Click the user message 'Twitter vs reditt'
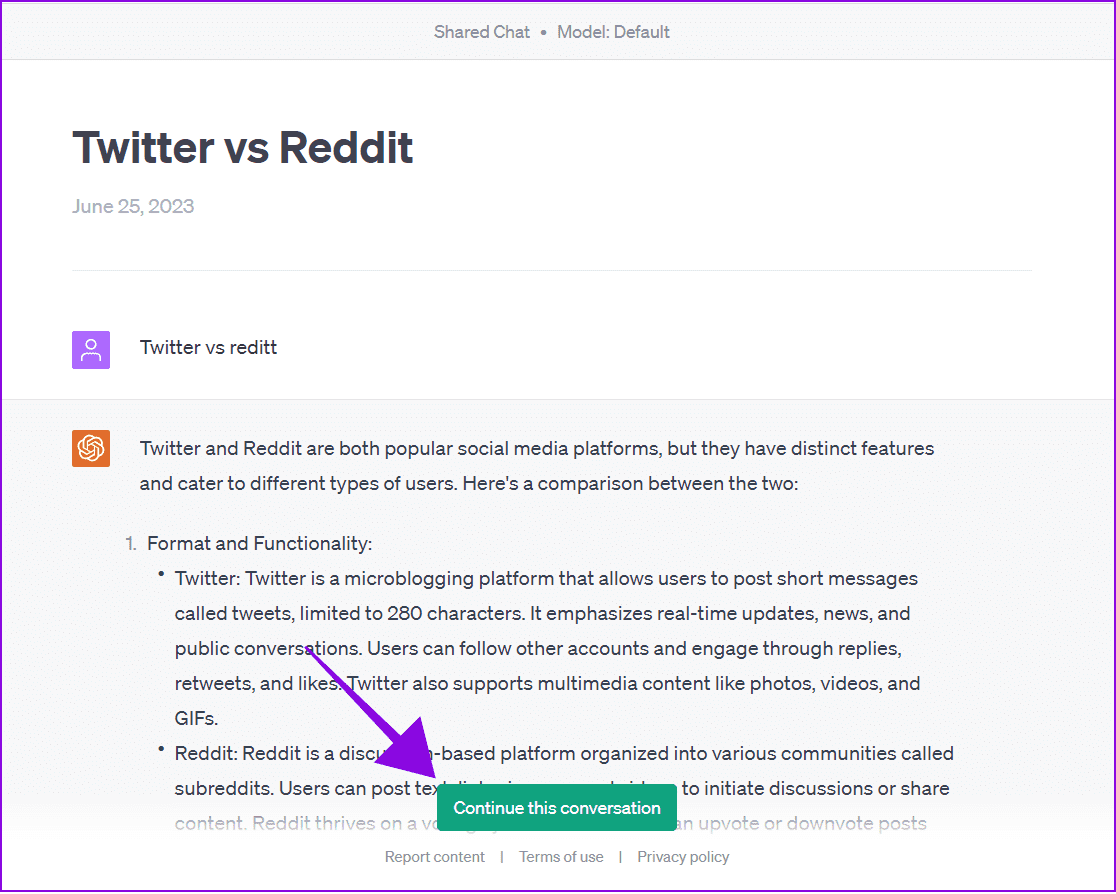Viewport: 1116px width, 894px height. point(209,347)
